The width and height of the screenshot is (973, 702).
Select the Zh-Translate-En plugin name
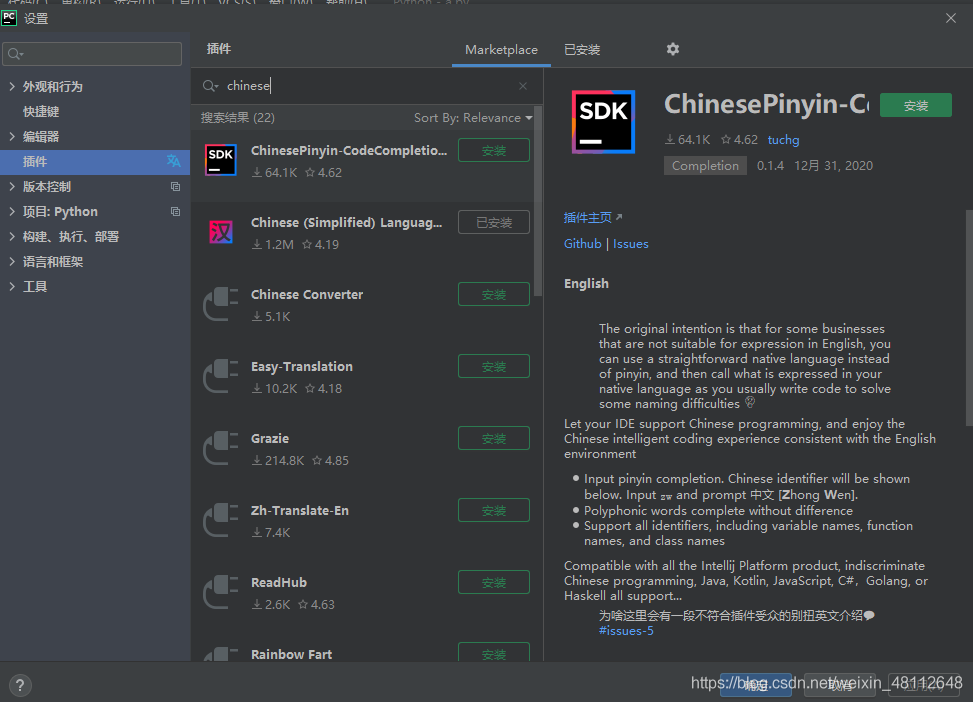click(x=300, y=510)
